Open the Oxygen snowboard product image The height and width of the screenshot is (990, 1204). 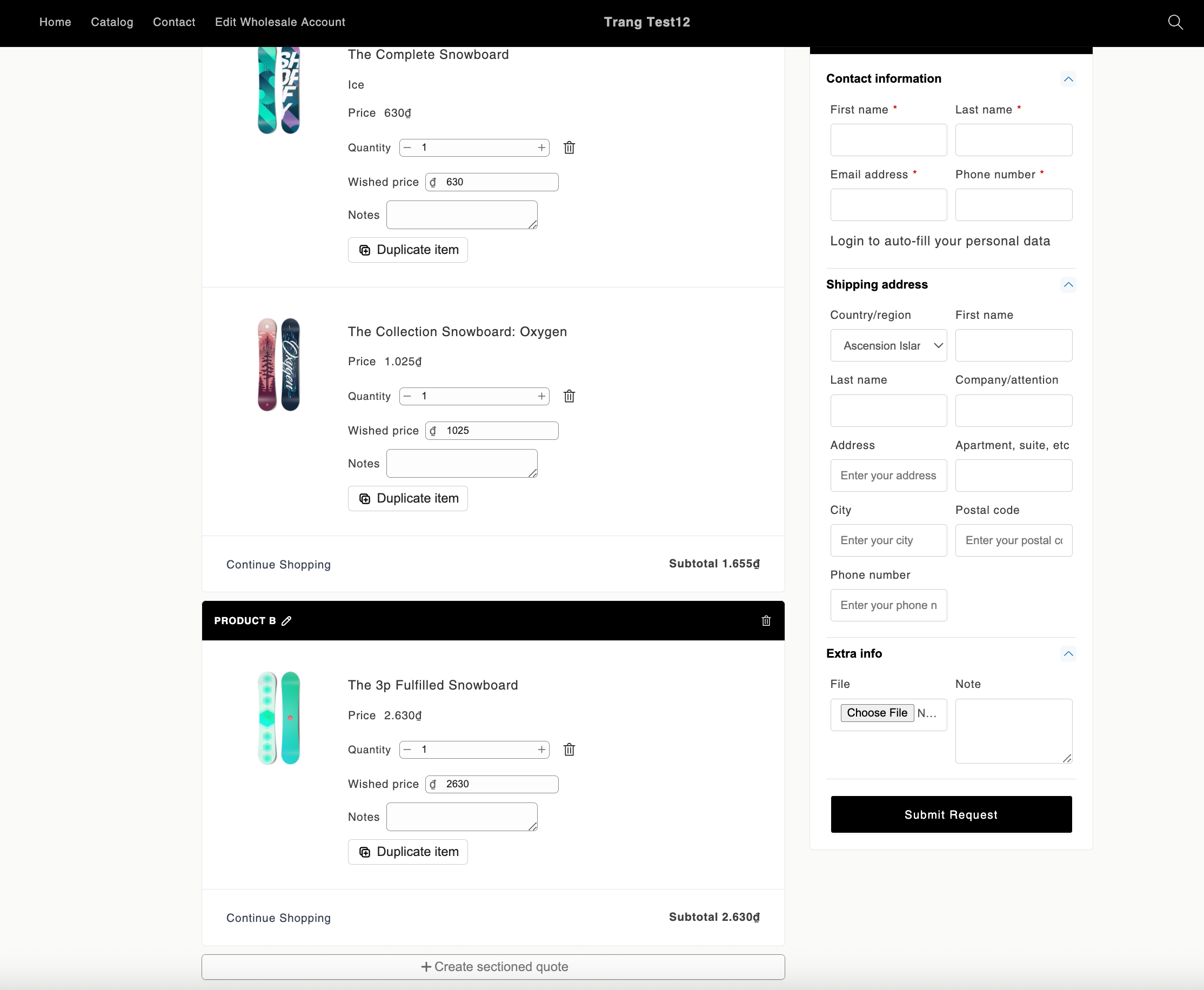tap(279, 365)
